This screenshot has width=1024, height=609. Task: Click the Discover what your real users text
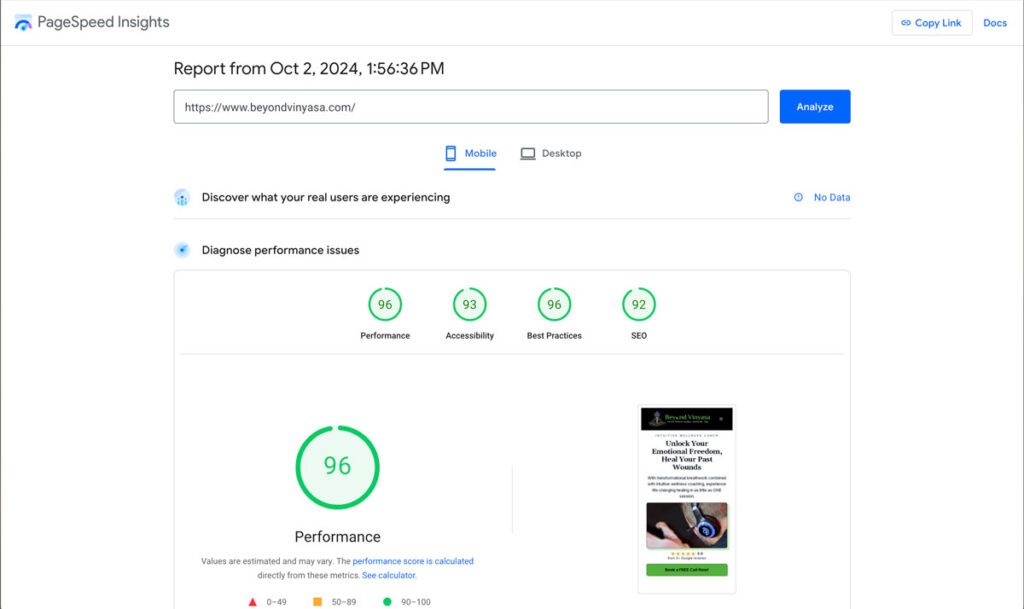(326, 197)
